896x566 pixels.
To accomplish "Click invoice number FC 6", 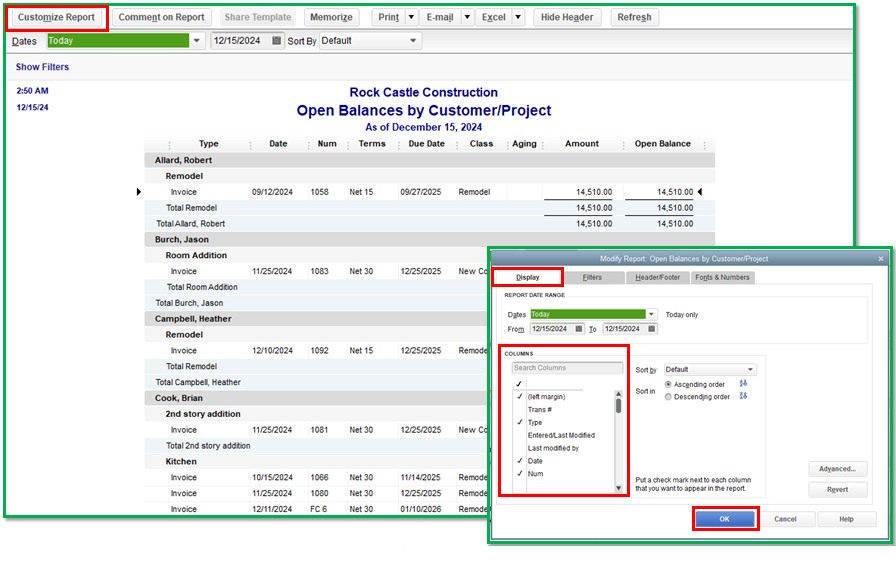I will (x=319, y=509).
